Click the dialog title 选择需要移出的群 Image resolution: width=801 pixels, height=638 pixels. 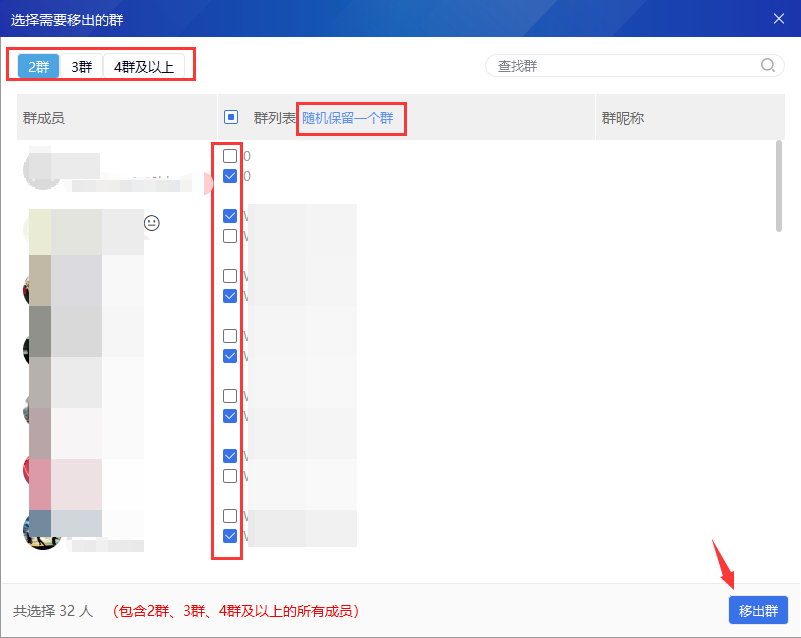pyautogui.click(x=67, y=20)
